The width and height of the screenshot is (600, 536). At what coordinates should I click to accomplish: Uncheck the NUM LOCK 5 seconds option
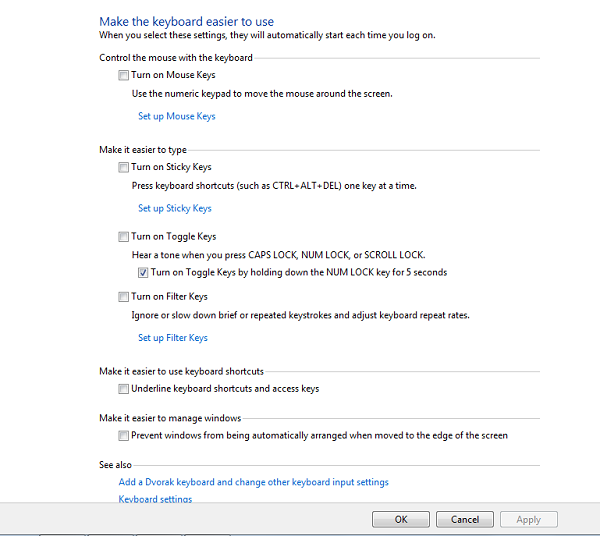pos(143,272)
